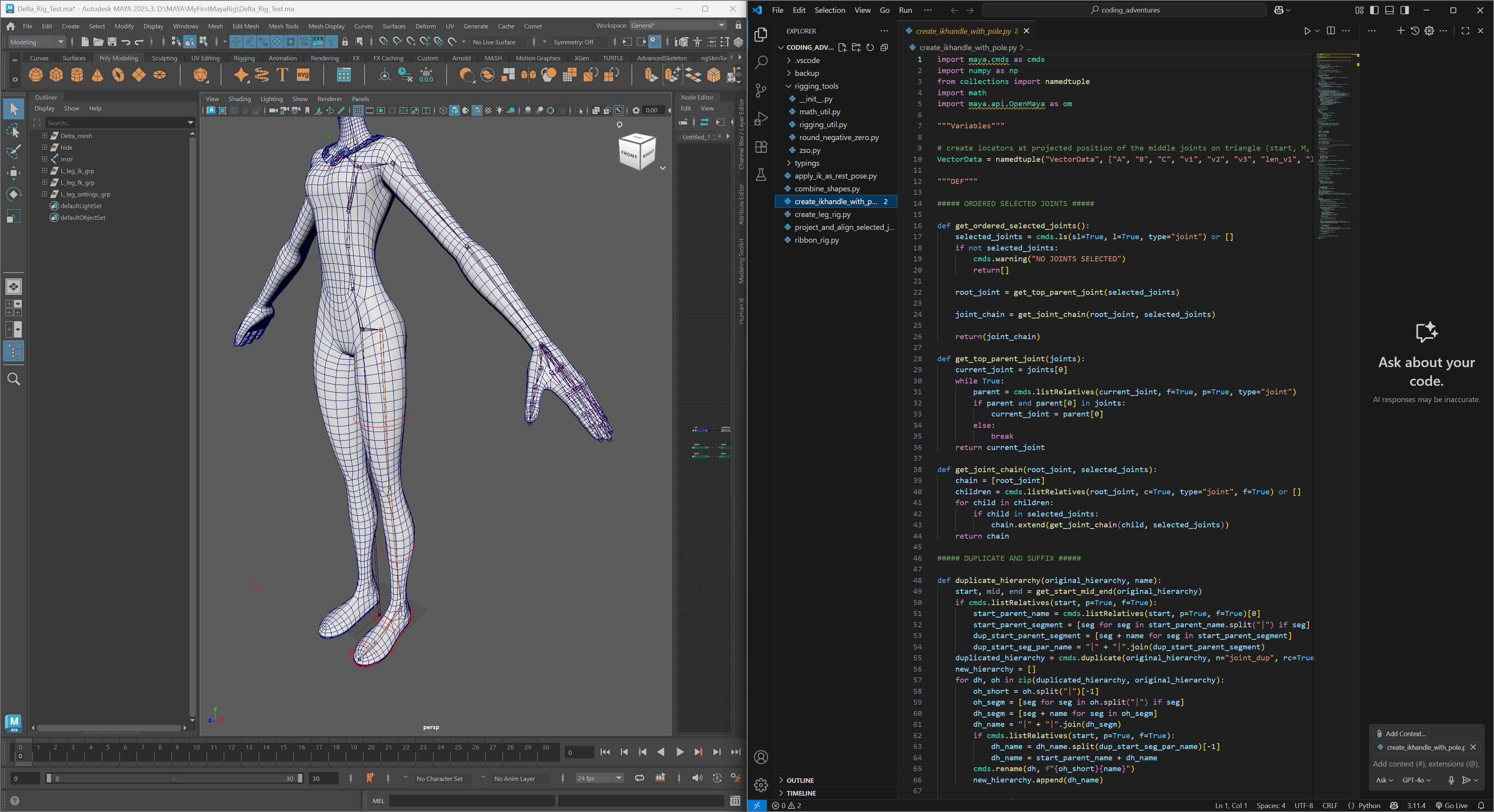Screen dimensions: 1494x812
Task: Create a polygon cylinder from the shelf
Action: (x=77, y=75)
